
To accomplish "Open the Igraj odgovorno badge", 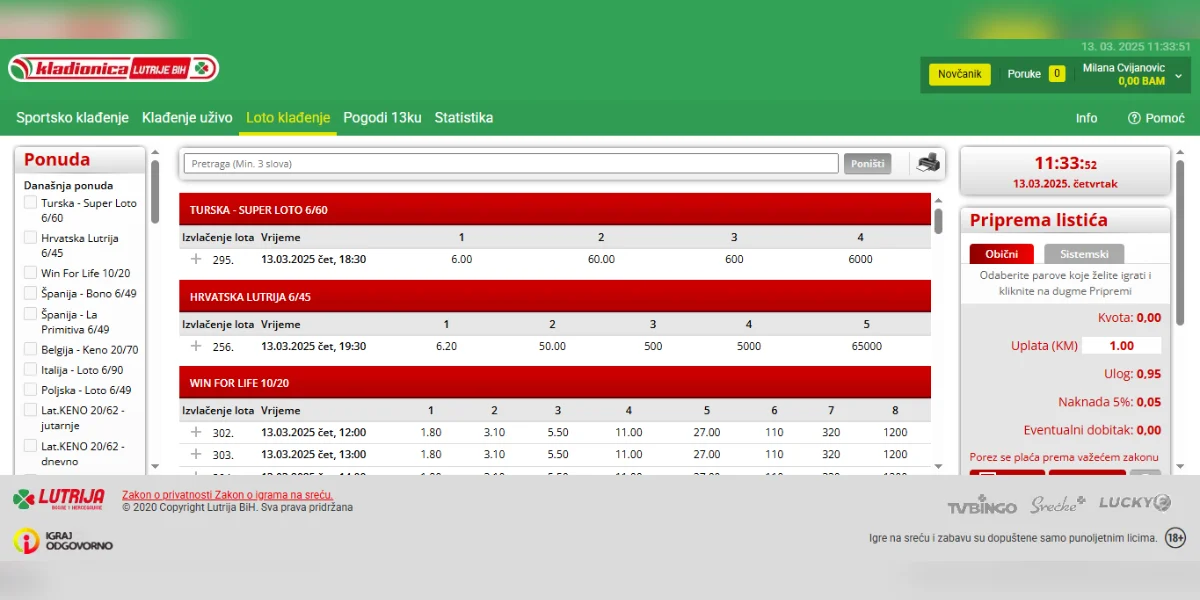I will pyautogui.click(x=63, y=541).
